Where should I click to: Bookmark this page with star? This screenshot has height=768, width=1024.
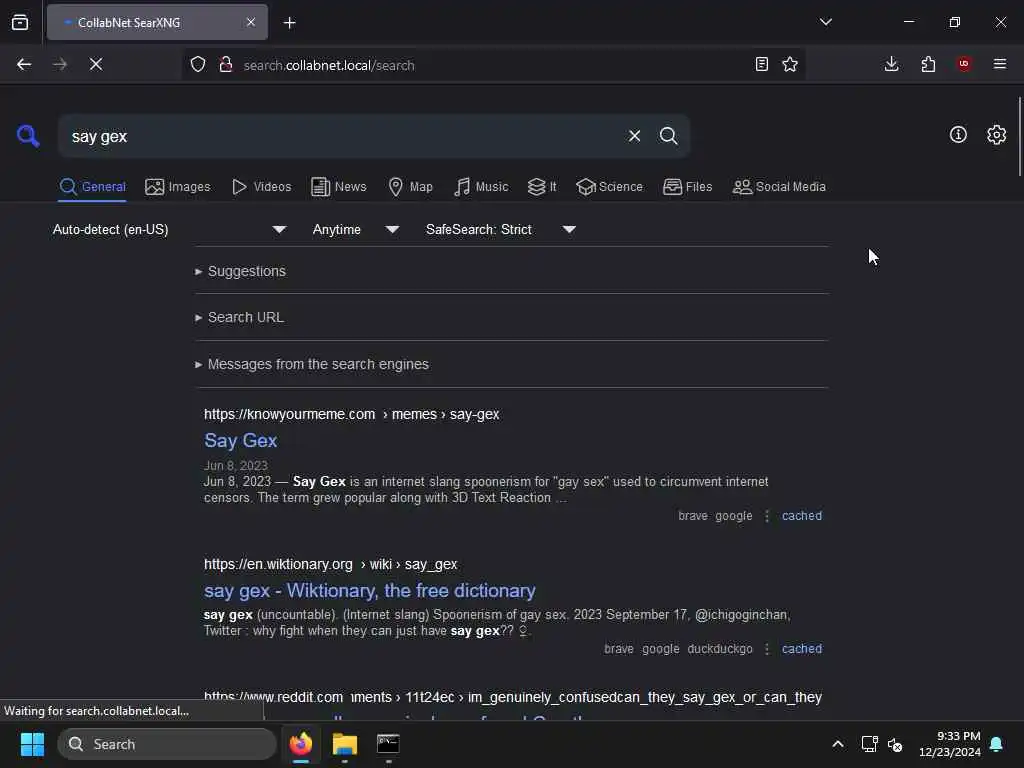(x=790, y=64)
